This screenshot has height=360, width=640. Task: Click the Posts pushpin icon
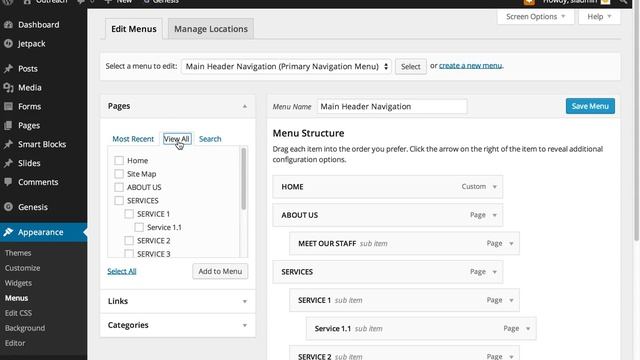pos(8,69)
